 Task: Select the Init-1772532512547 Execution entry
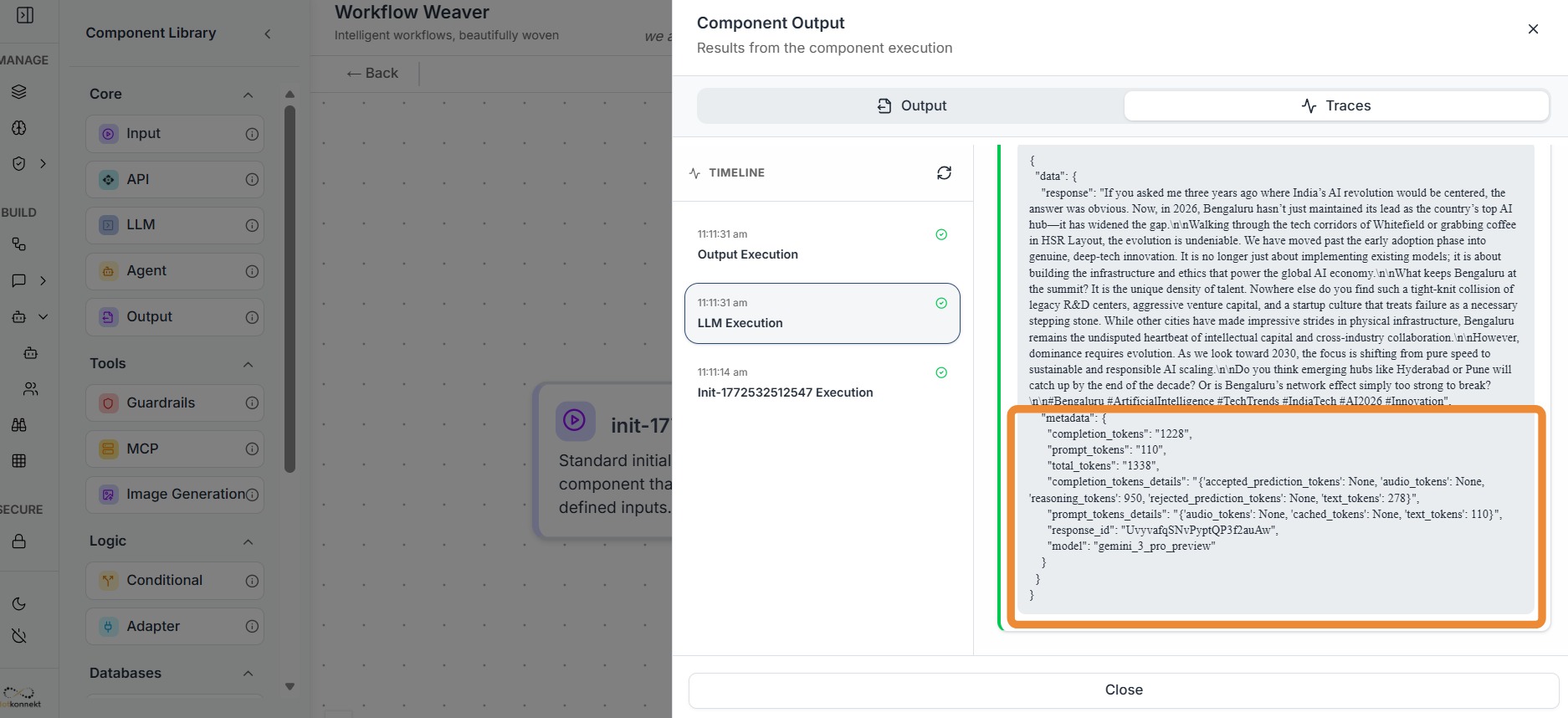click(x=822, y=382)
